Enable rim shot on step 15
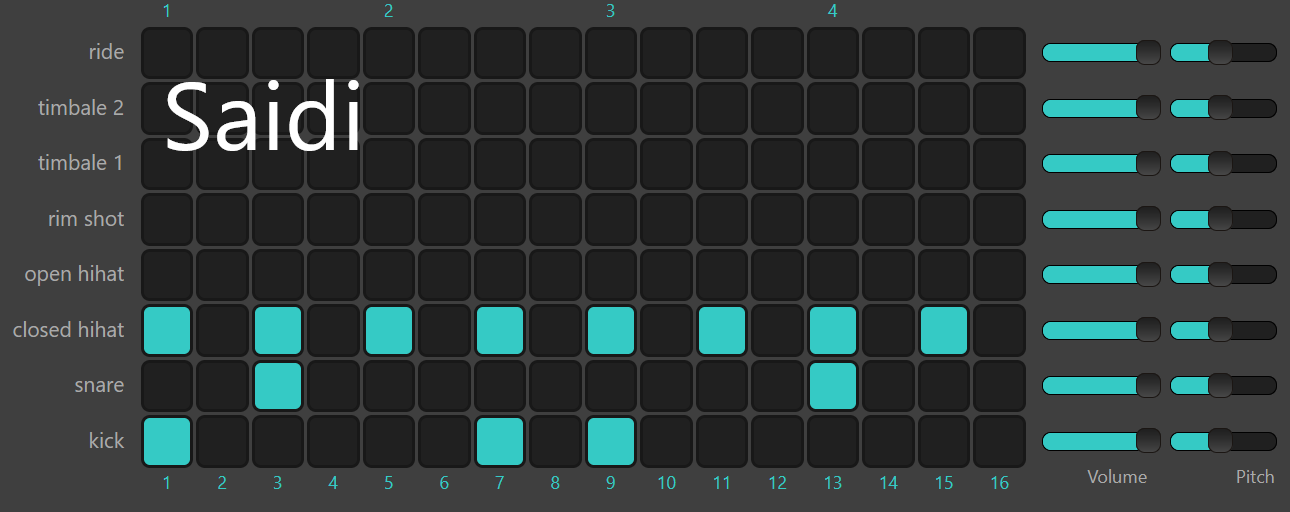The height and width of the screenshot is (512, 1290). coord(943,219)
